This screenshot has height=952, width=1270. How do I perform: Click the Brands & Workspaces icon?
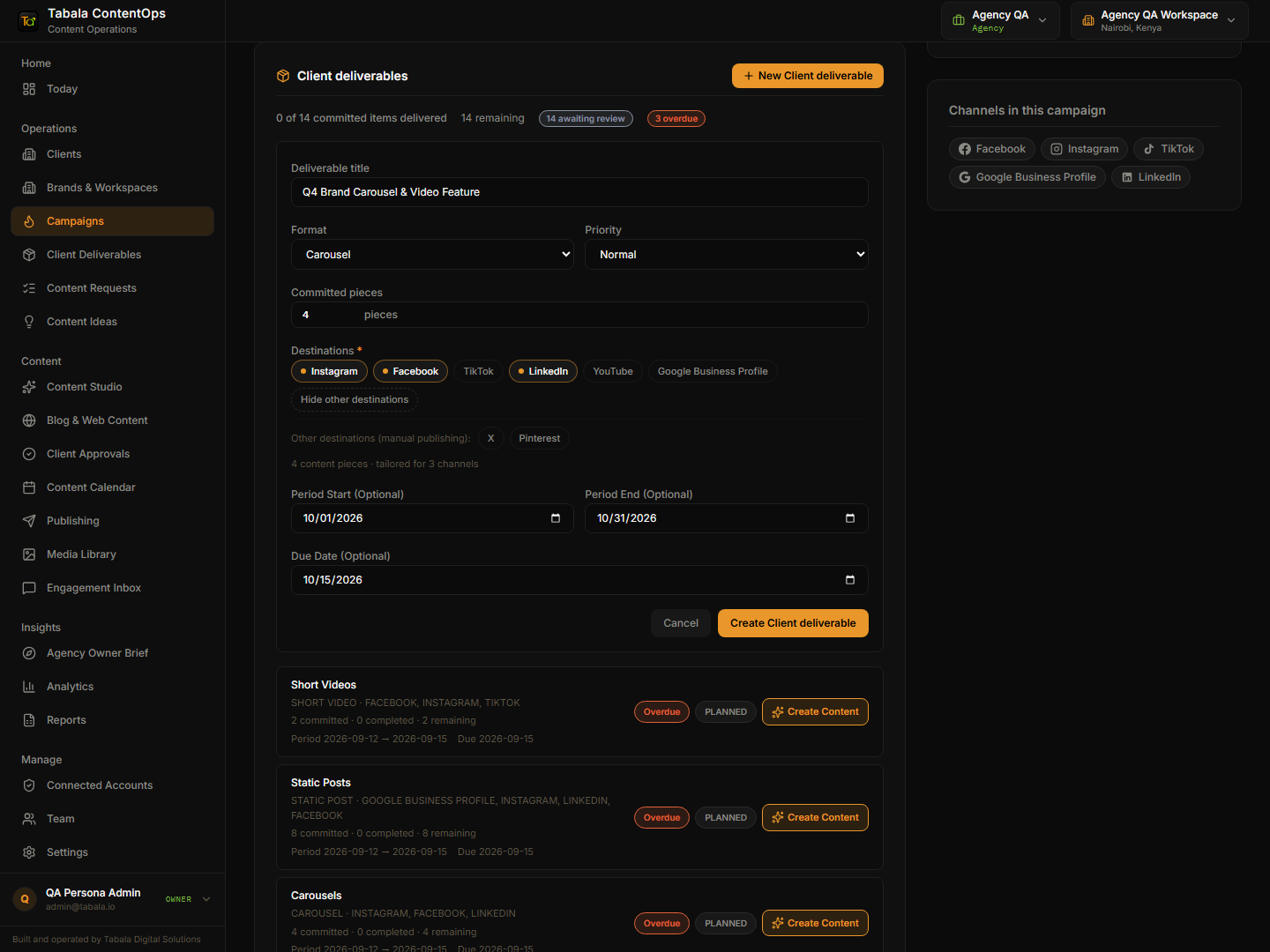29,188
